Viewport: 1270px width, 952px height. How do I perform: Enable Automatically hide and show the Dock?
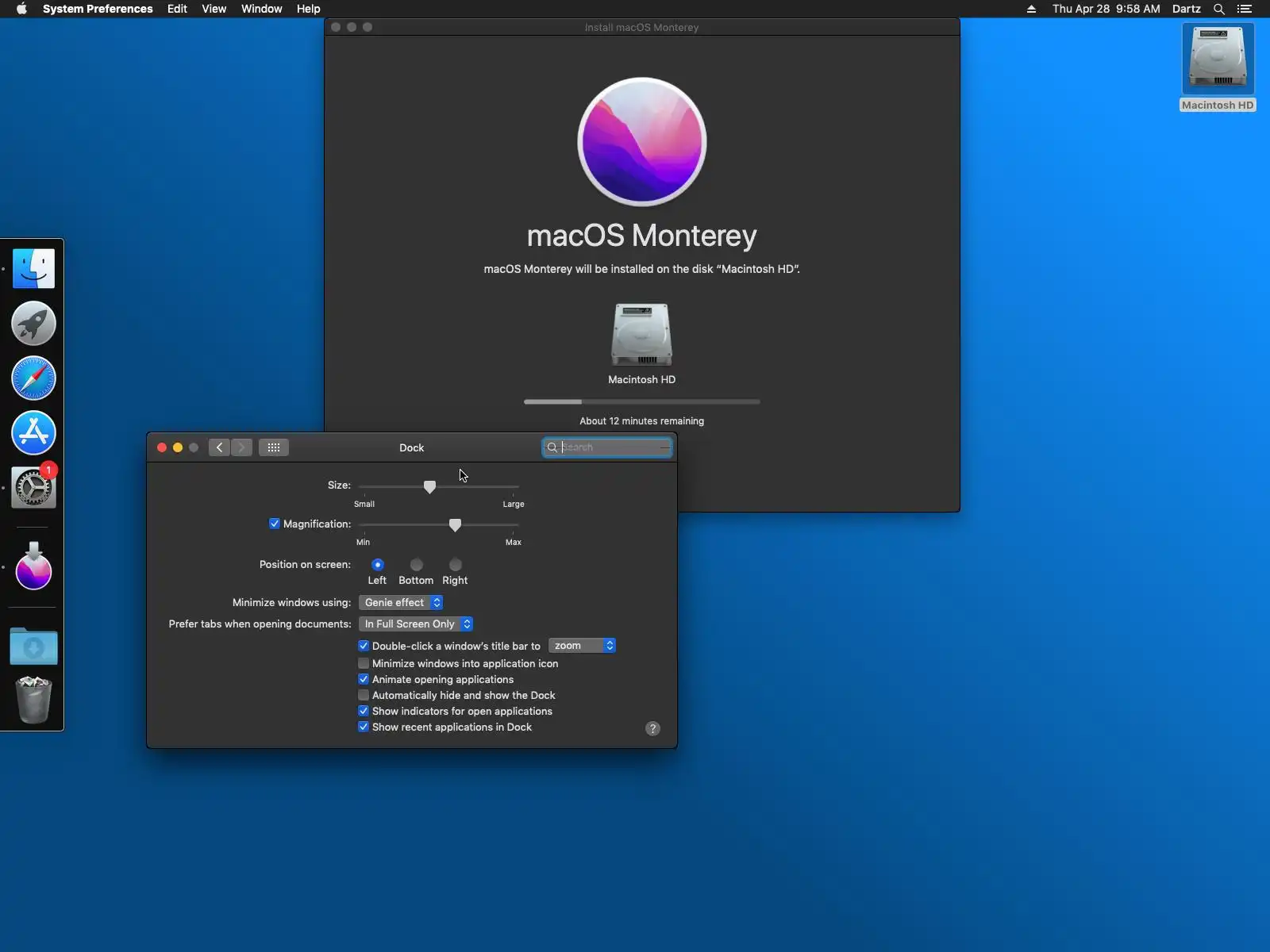(364, 695)
